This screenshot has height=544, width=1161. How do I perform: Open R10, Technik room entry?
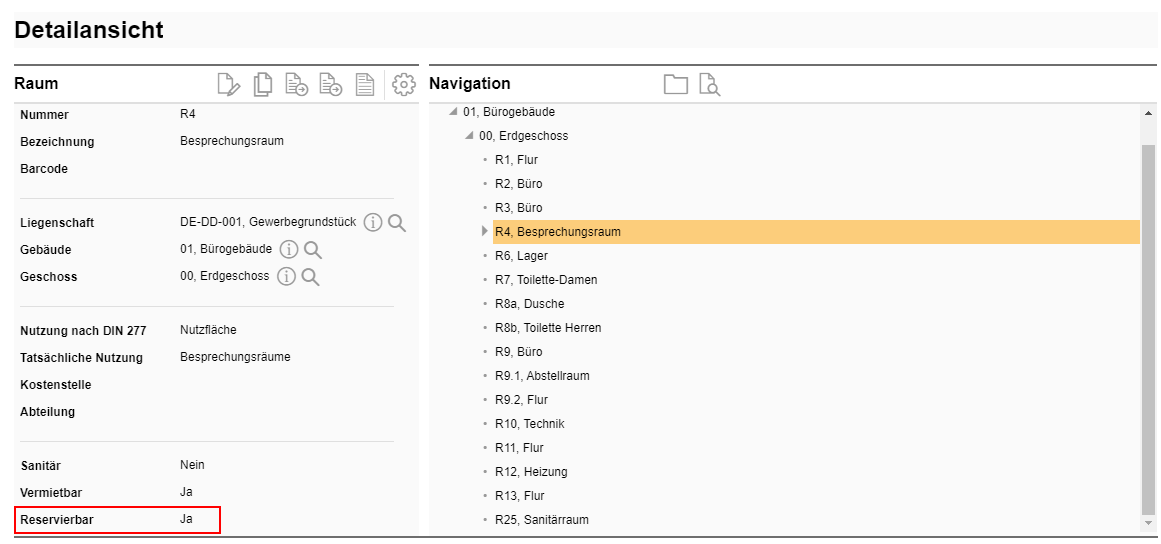coord(529,424)
